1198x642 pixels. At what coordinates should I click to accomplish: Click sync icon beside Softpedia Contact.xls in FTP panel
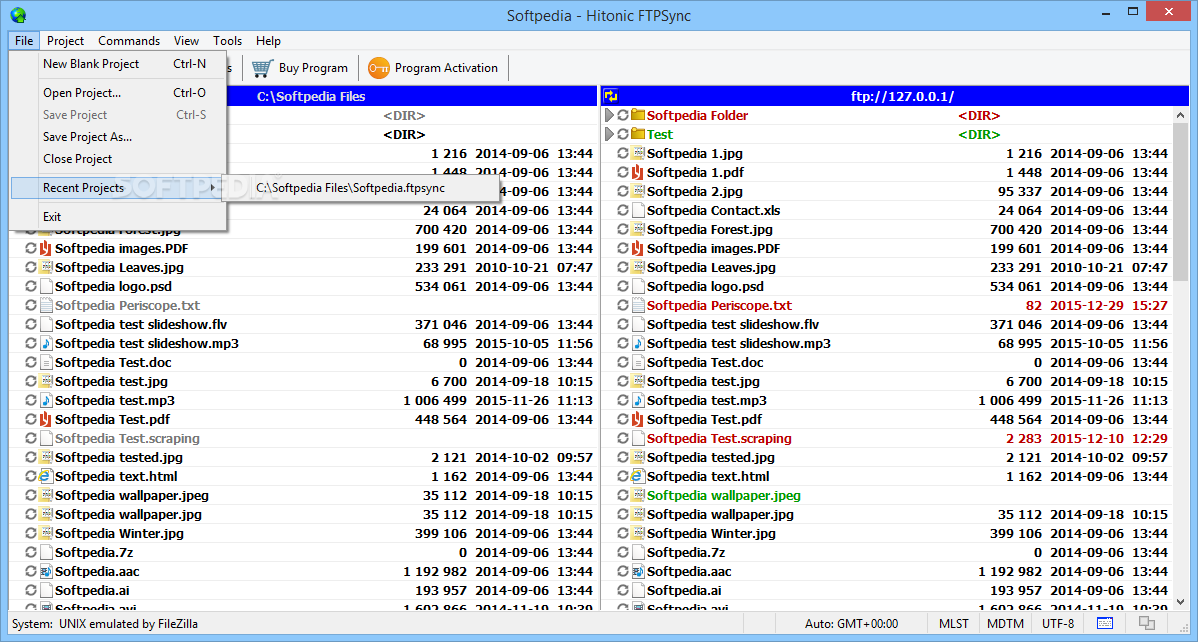coord(623,210)
